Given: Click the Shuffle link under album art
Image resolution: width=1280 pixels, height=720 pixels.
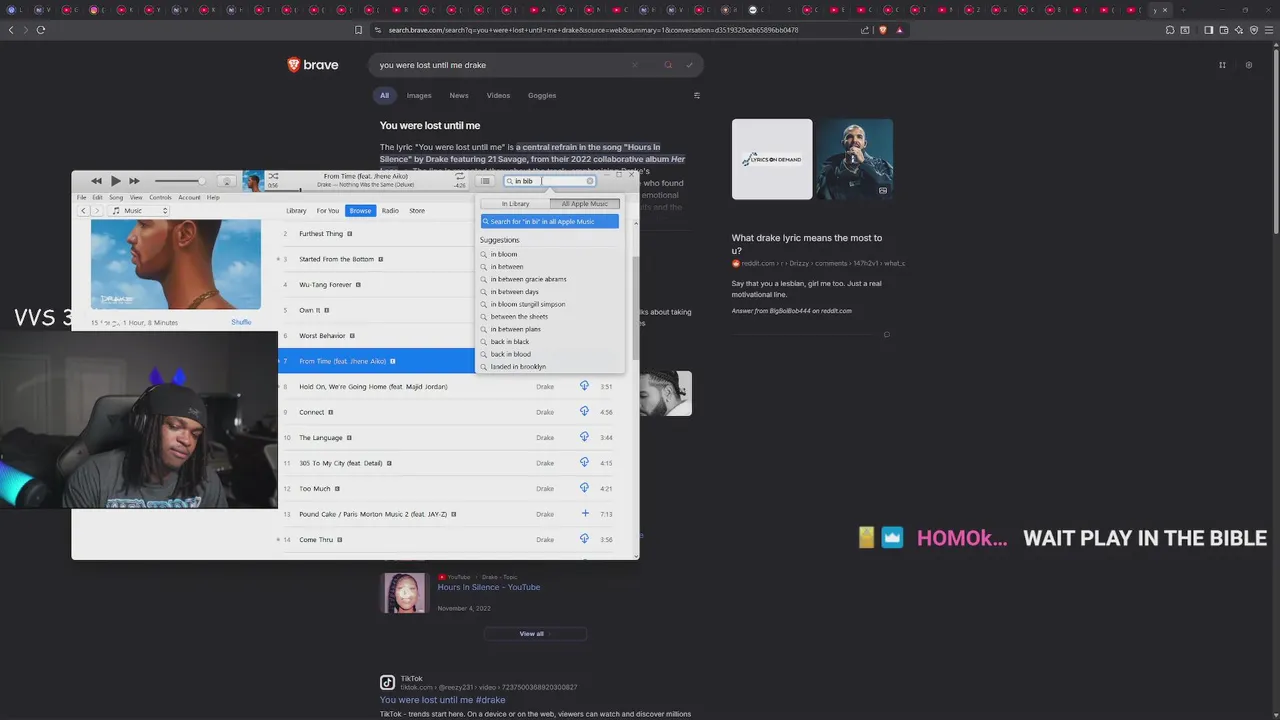Looking at the screenshot, I should tap(241, 322).
